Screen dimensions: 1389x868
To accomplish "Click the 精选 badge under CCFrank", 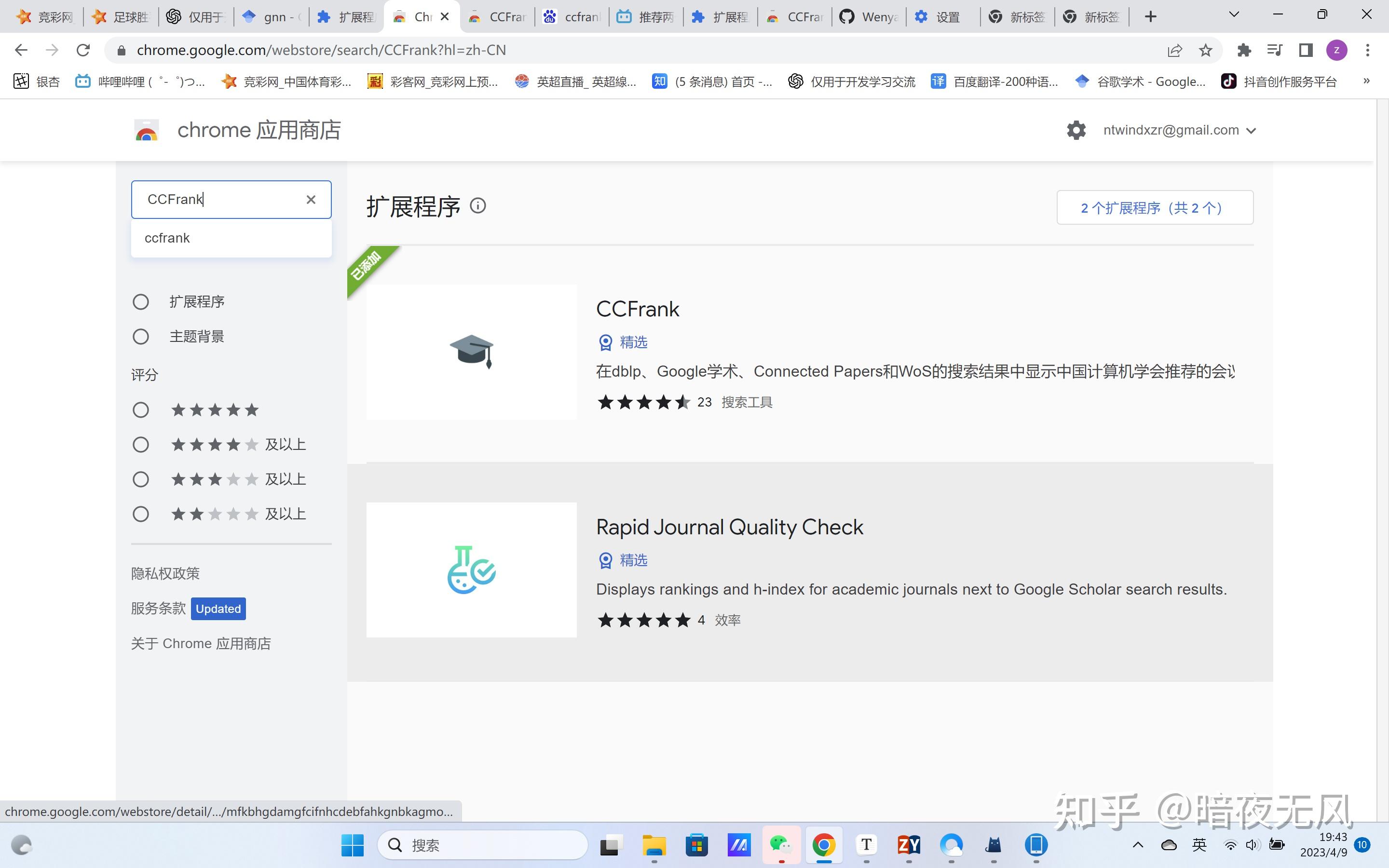I will pos(622,342).
